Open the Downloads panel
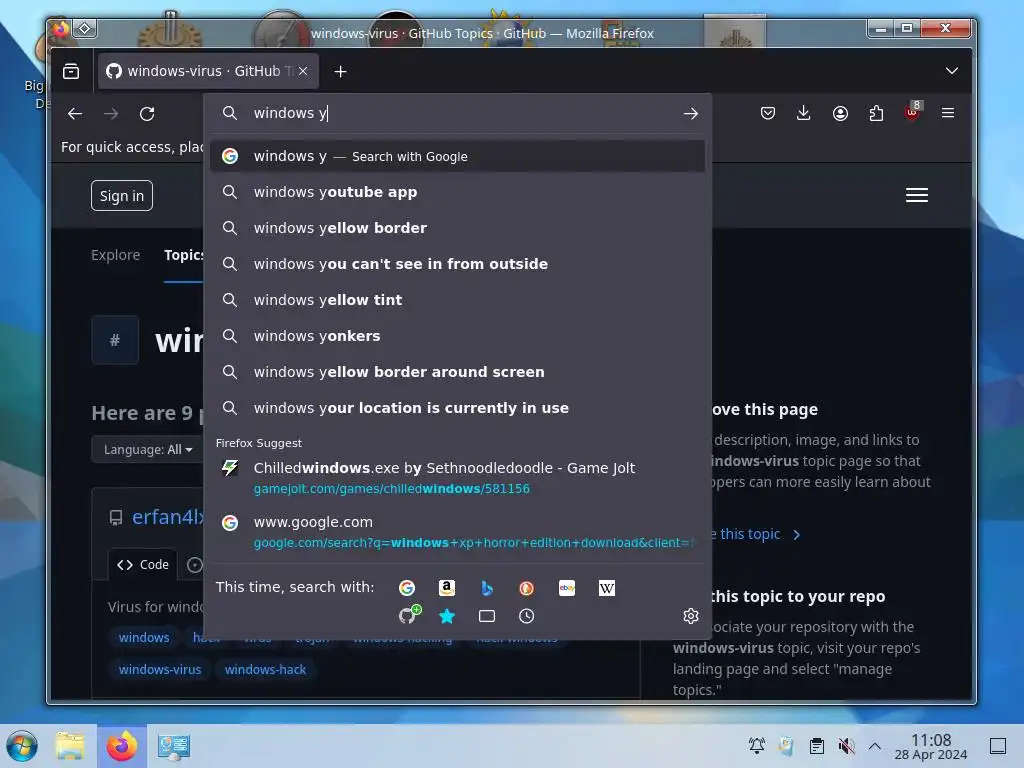 (804, 113)
